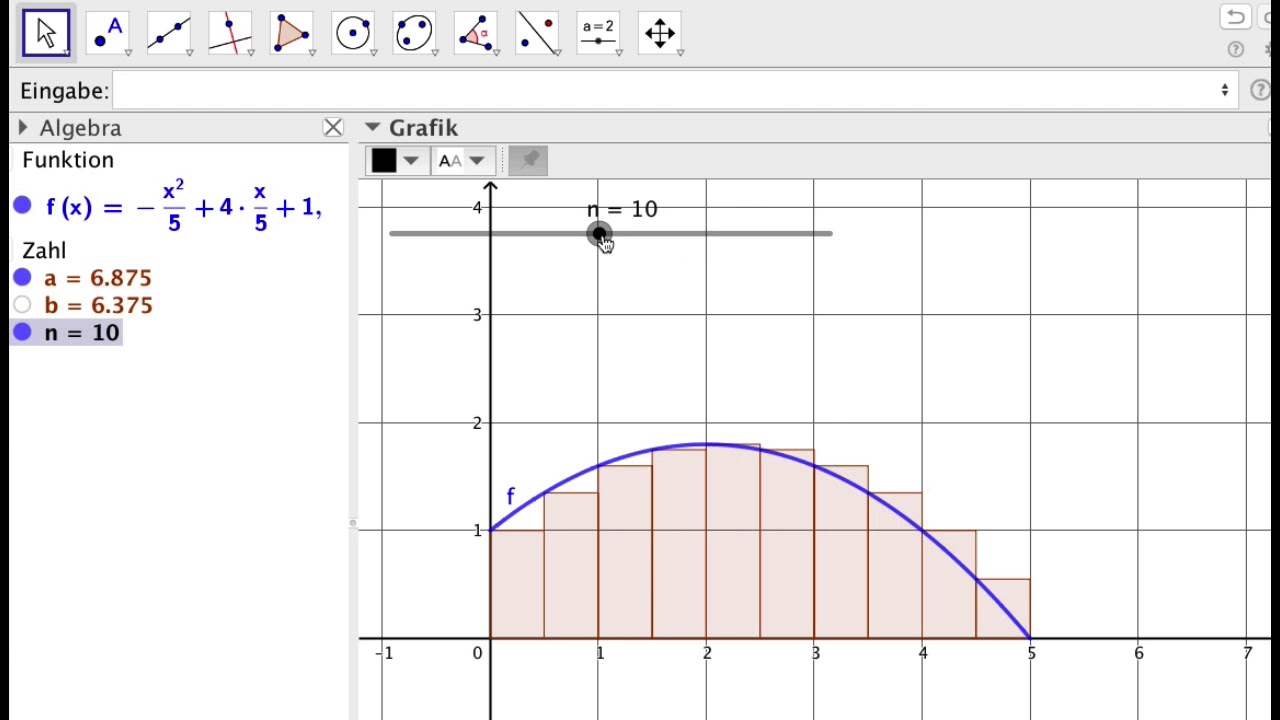Select the Line through two points tool

168,33
